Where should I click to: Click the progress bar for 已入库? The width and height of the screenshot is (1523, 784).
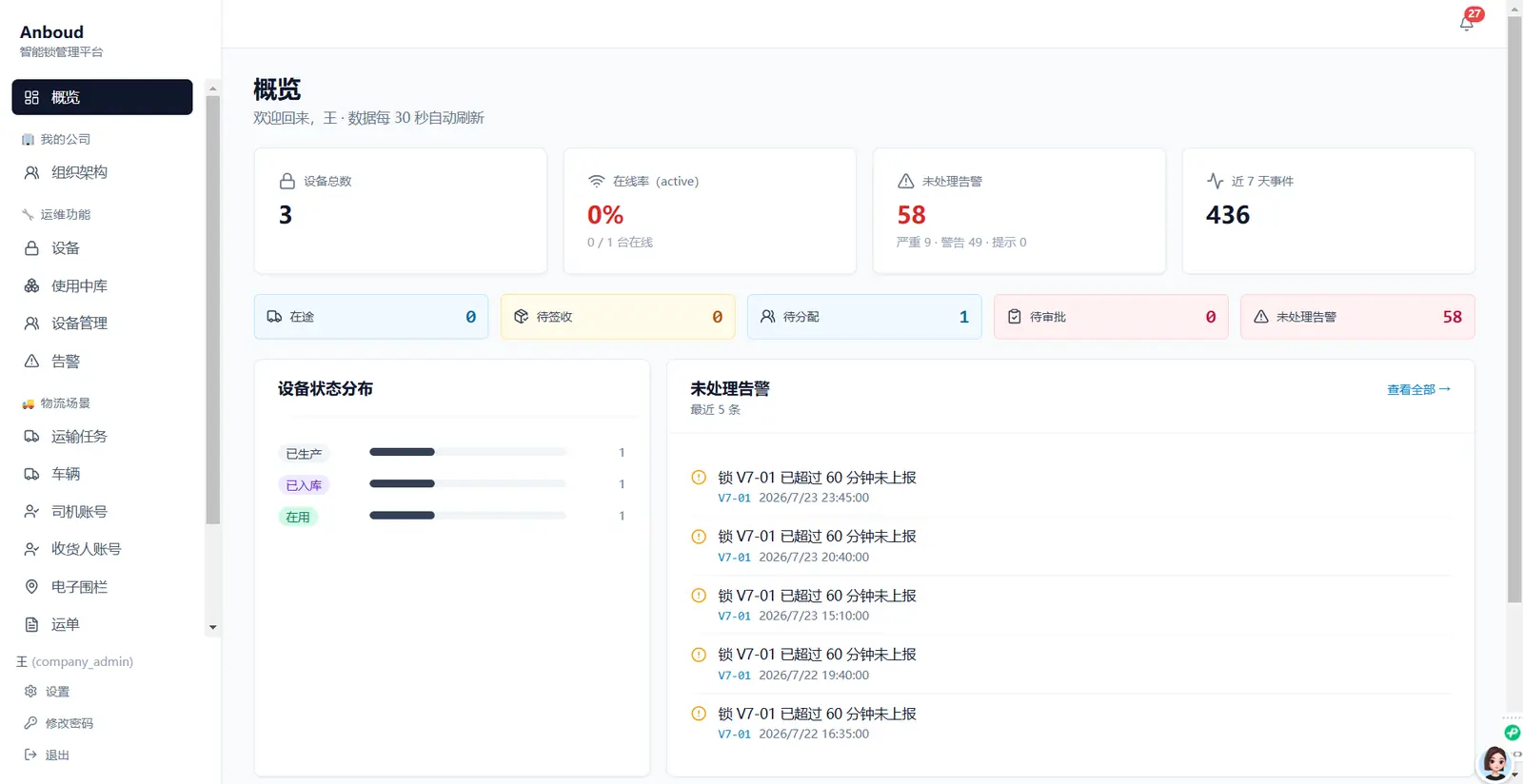click(467, 483)
